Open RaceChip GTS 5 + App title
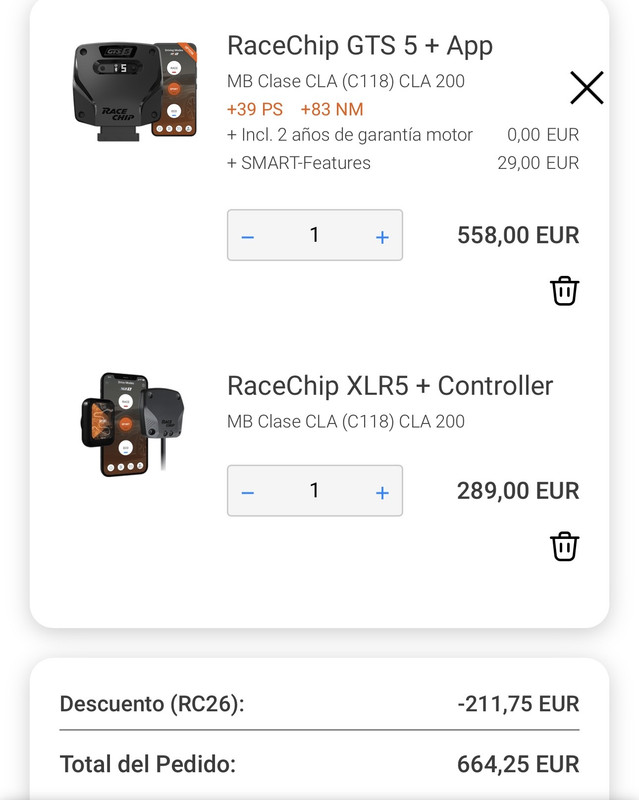The width and height of the screenshot is (639, 800). tap(360, 45)
